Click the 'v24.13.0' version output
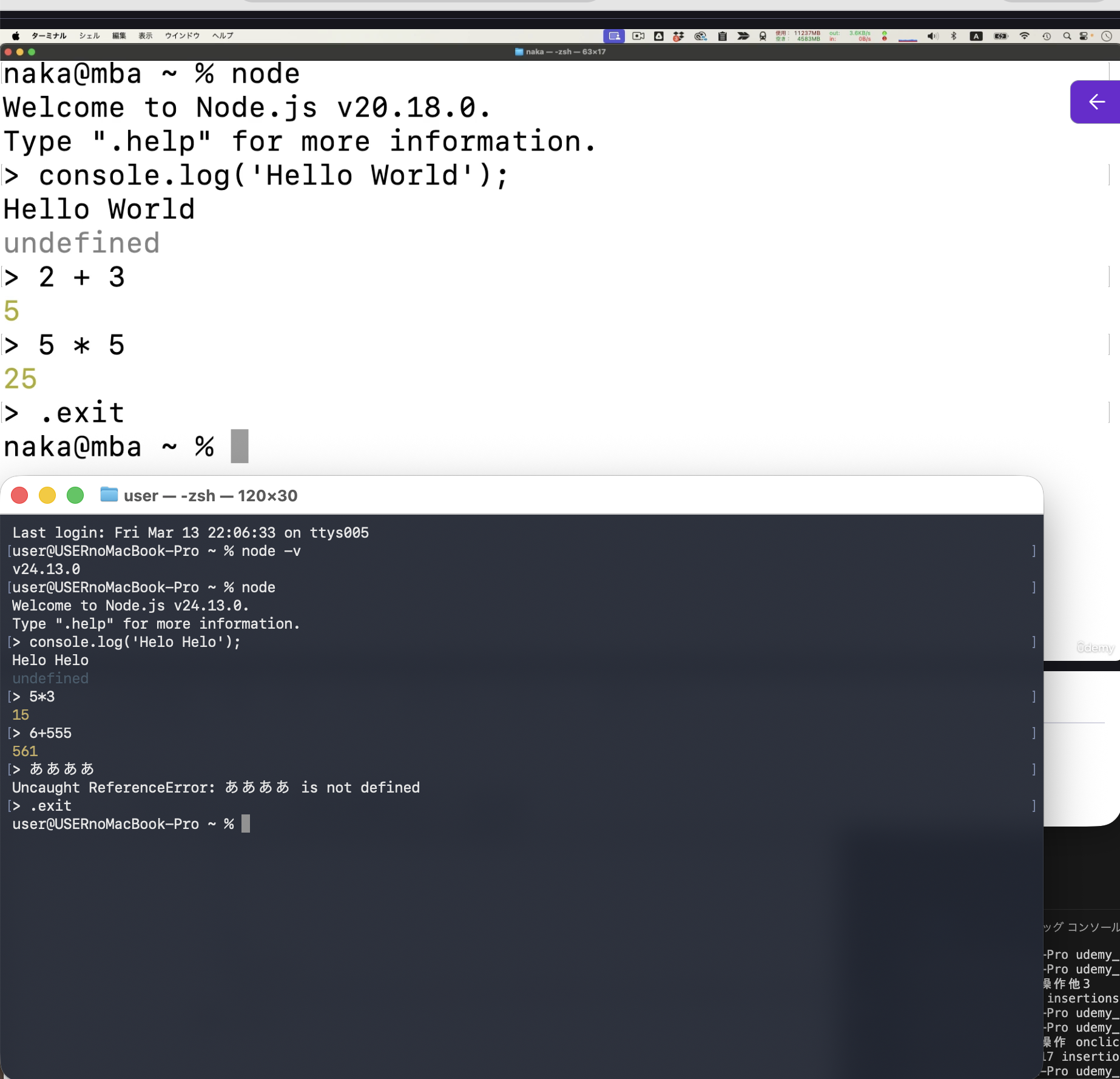The height and width of the screenshot is (1079, 1120). click(x=46, y=569)
